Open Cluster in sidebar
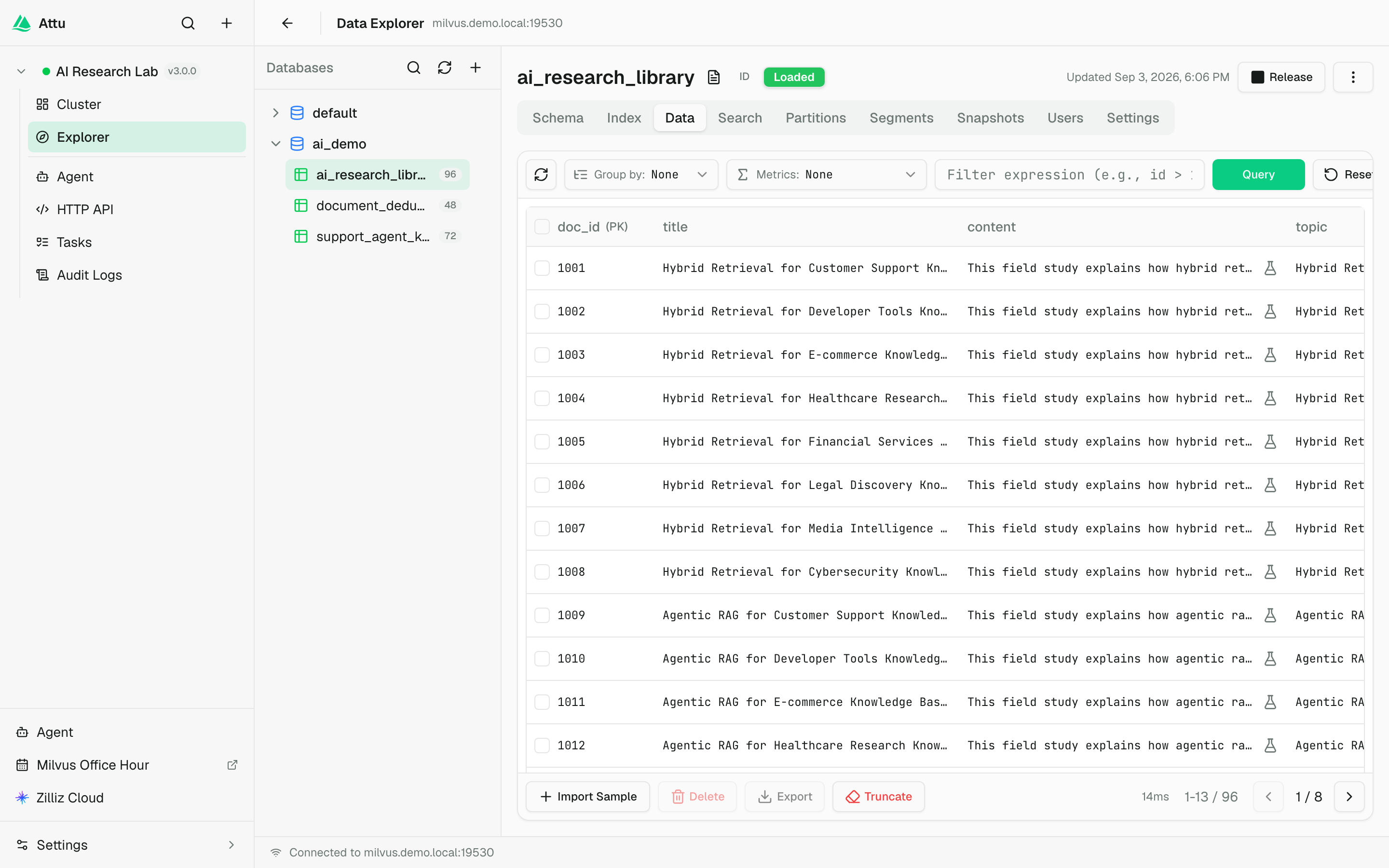 [136, 105]
